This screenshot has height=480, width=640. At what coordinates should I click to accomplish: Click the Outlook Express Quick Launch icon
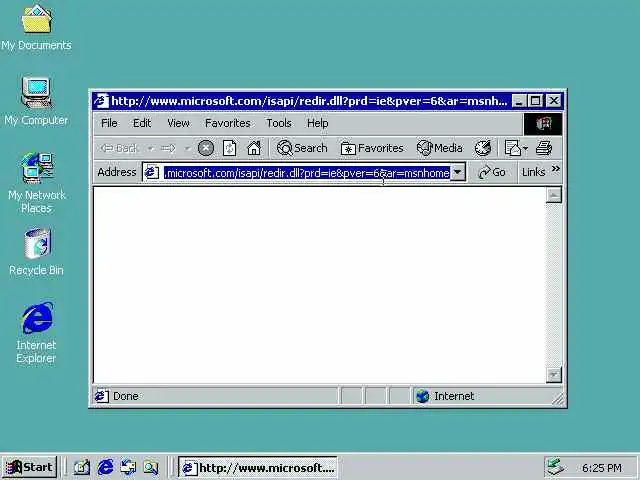128,467
